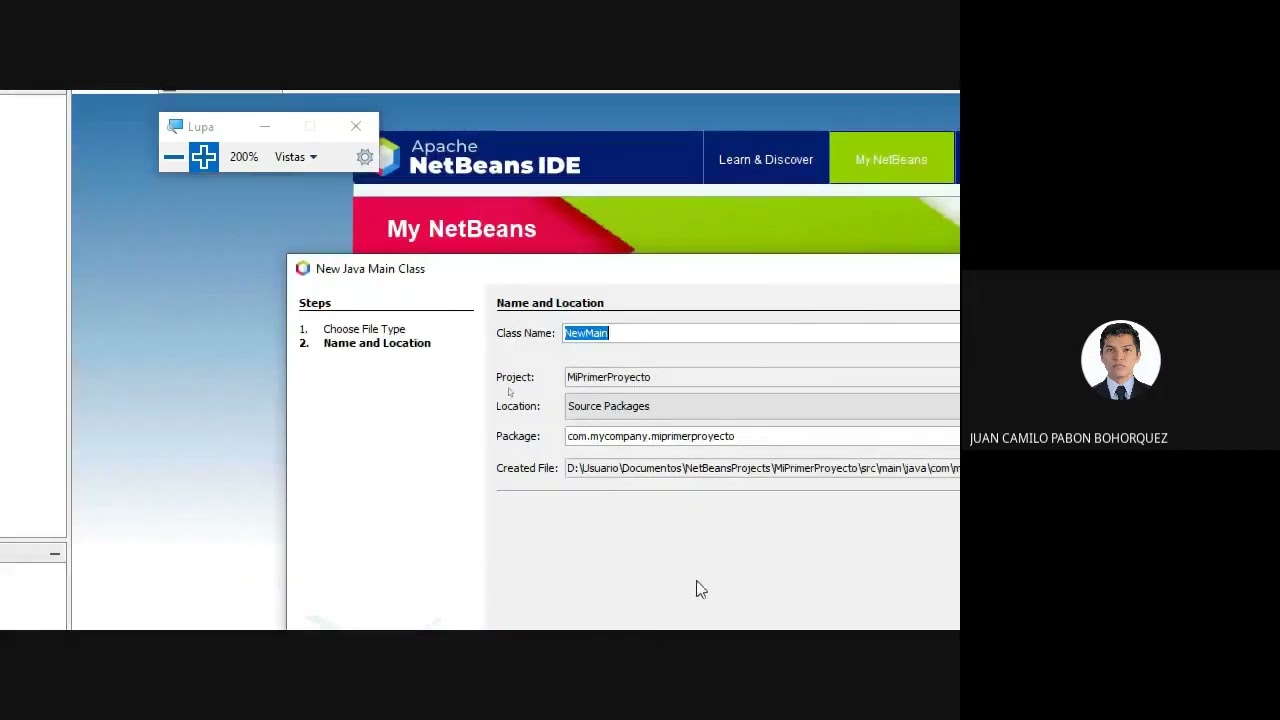This screenshot has height=720, width=1280.
Task: Select step Choose File Type
Action: click(x=364, y=329)
